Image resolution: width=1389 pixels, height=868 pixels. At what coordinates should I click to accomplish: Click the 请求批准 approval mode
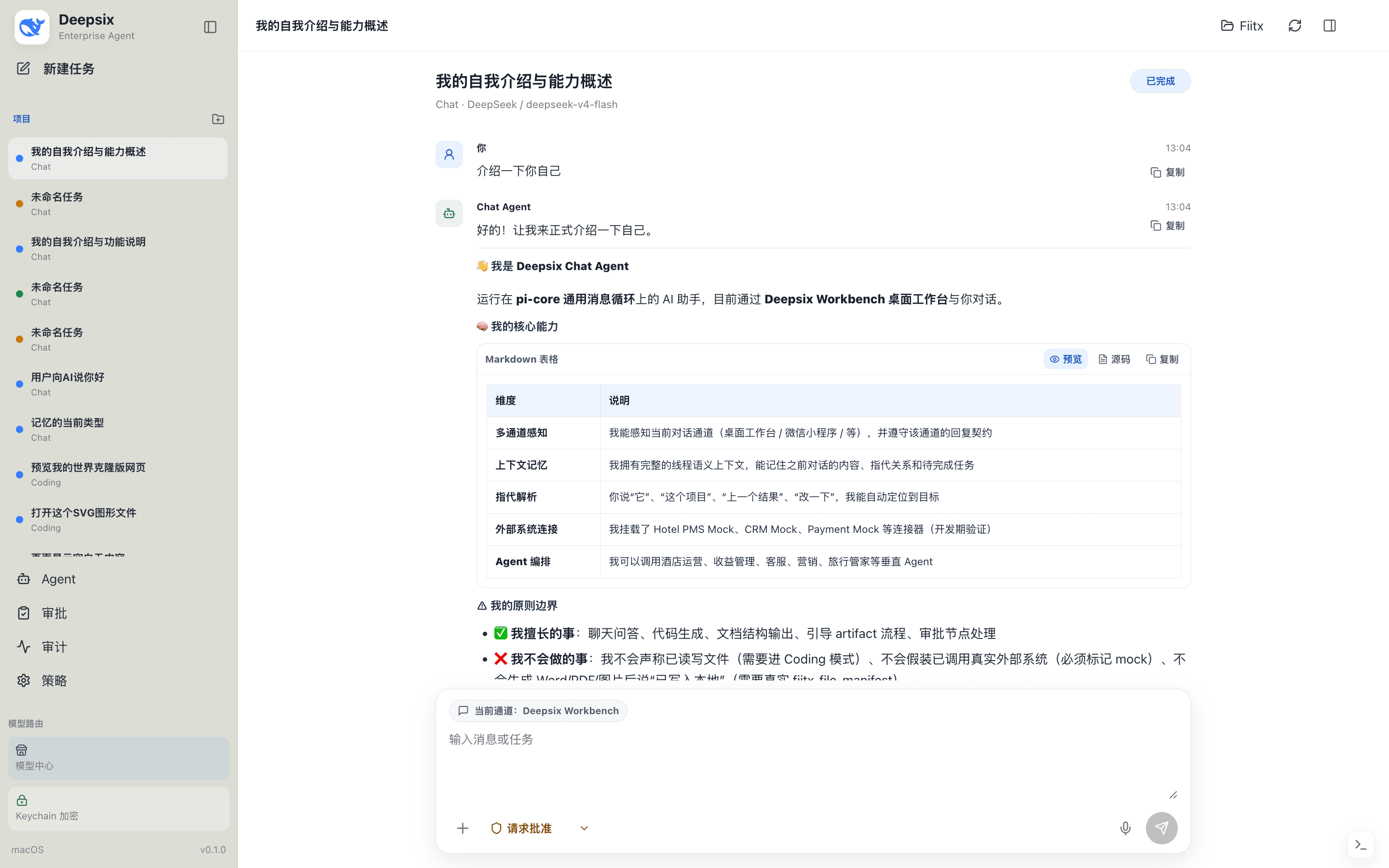click(x=521, y=828)
